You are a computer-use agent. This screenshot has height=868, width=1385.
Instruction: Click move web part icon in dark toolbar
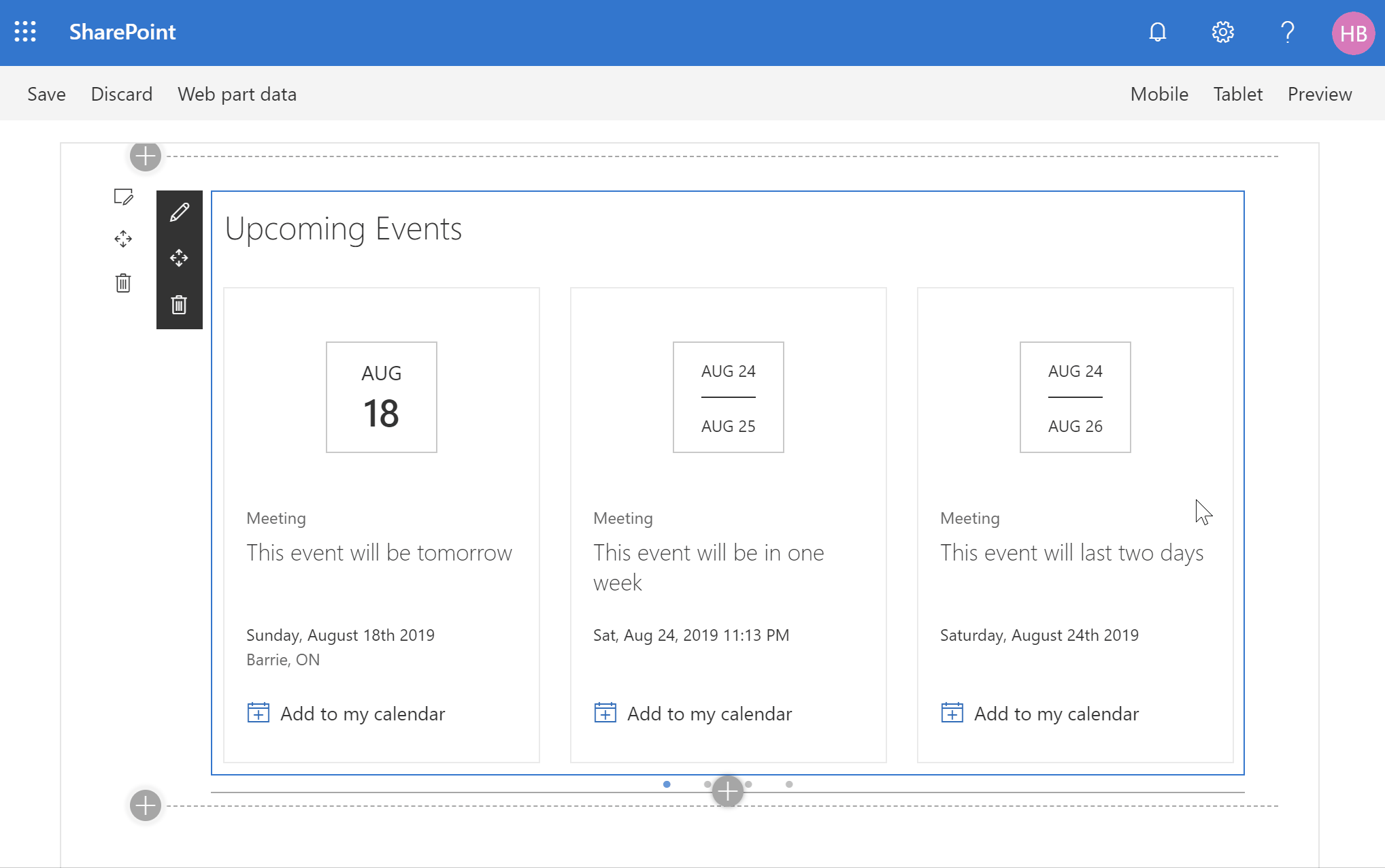179,258
